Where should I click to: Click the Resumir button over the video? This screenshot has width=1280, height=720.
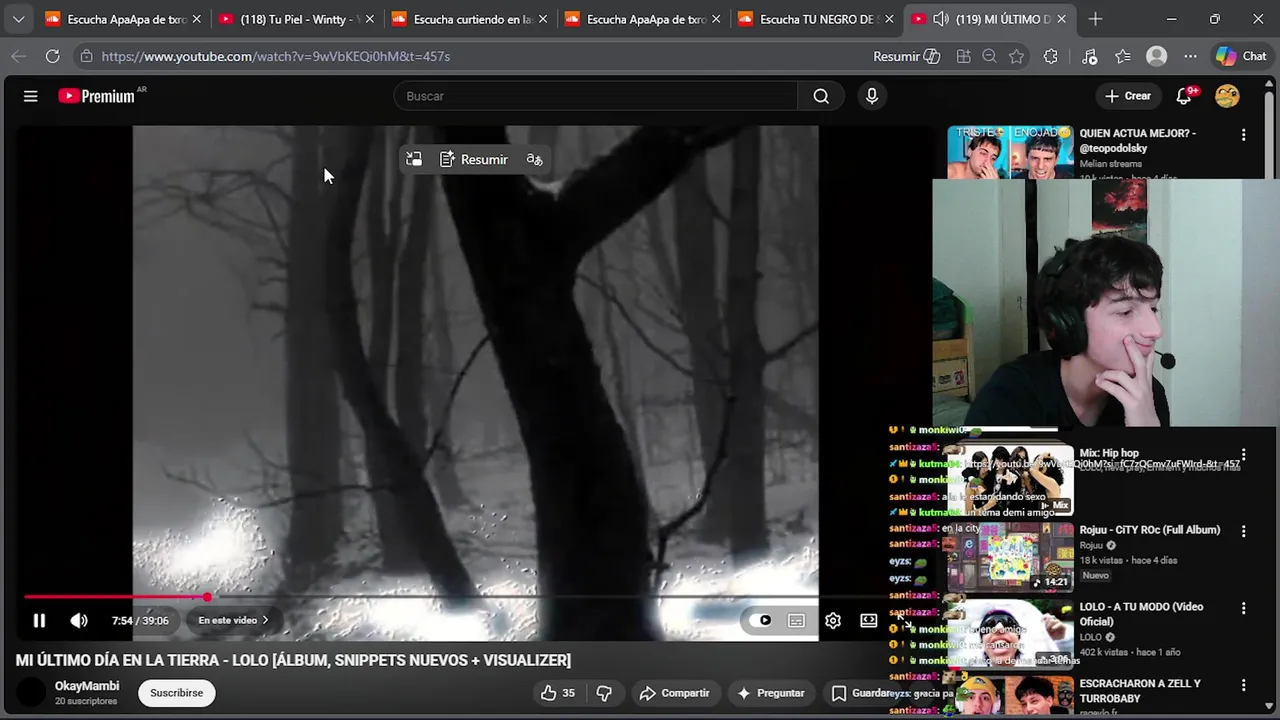(x=474, y=160)
